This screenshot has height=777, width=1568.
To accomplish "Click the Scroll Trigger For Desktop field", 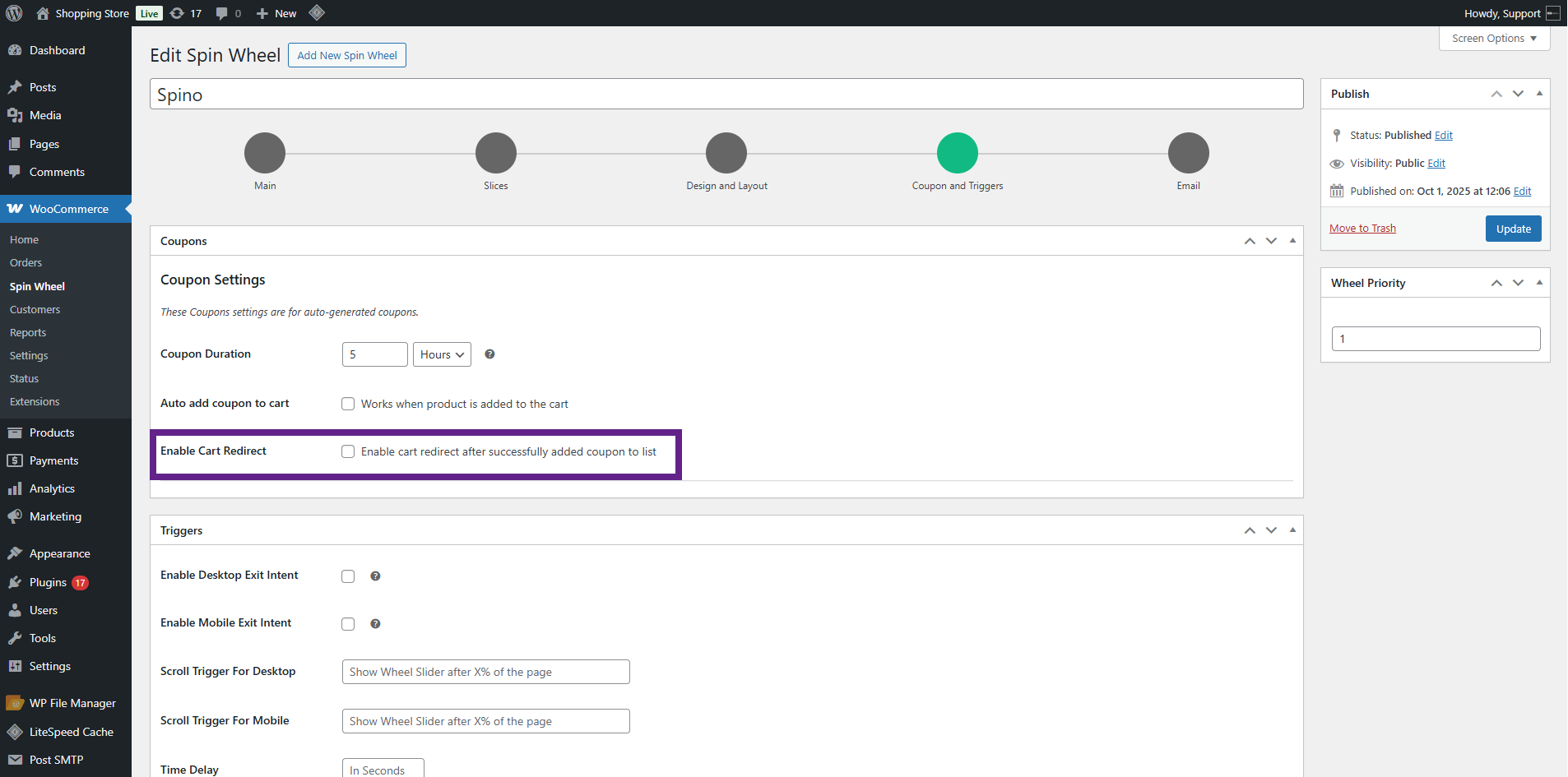I will (485, 672).
